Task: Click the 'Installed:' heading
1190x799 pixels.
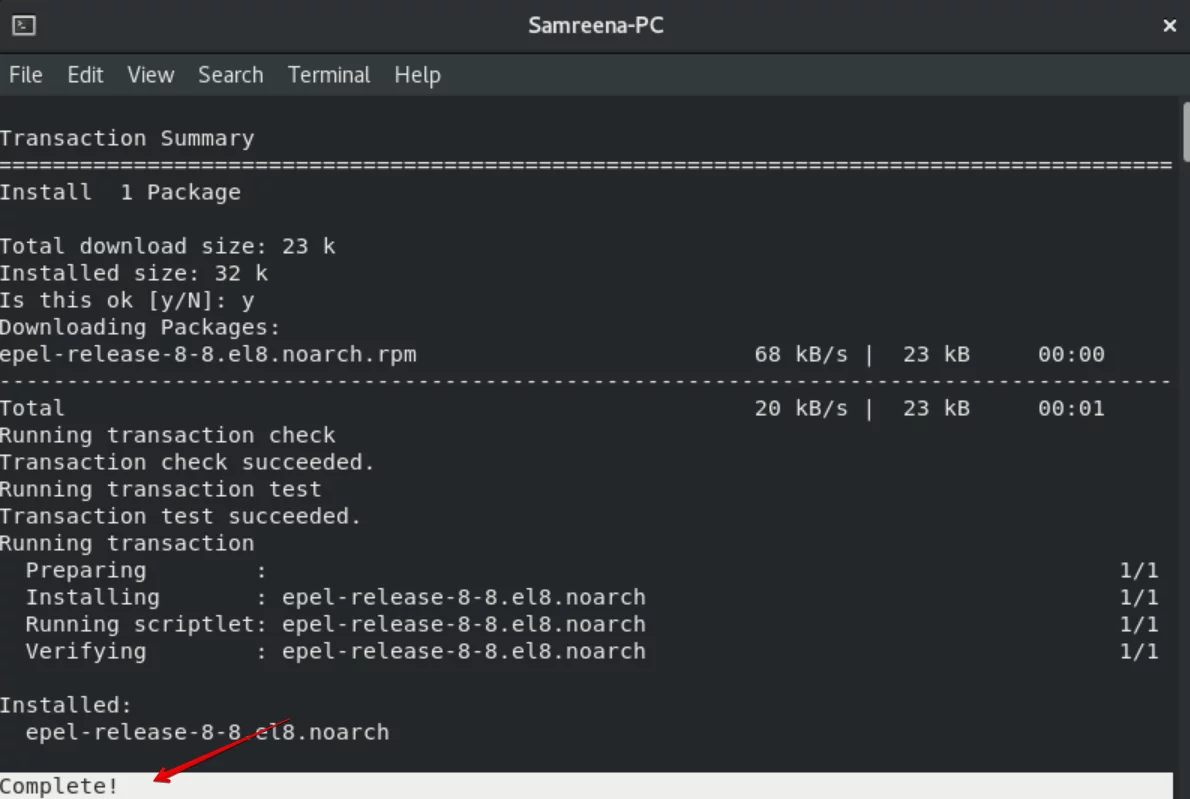Action: pos(66,706)
